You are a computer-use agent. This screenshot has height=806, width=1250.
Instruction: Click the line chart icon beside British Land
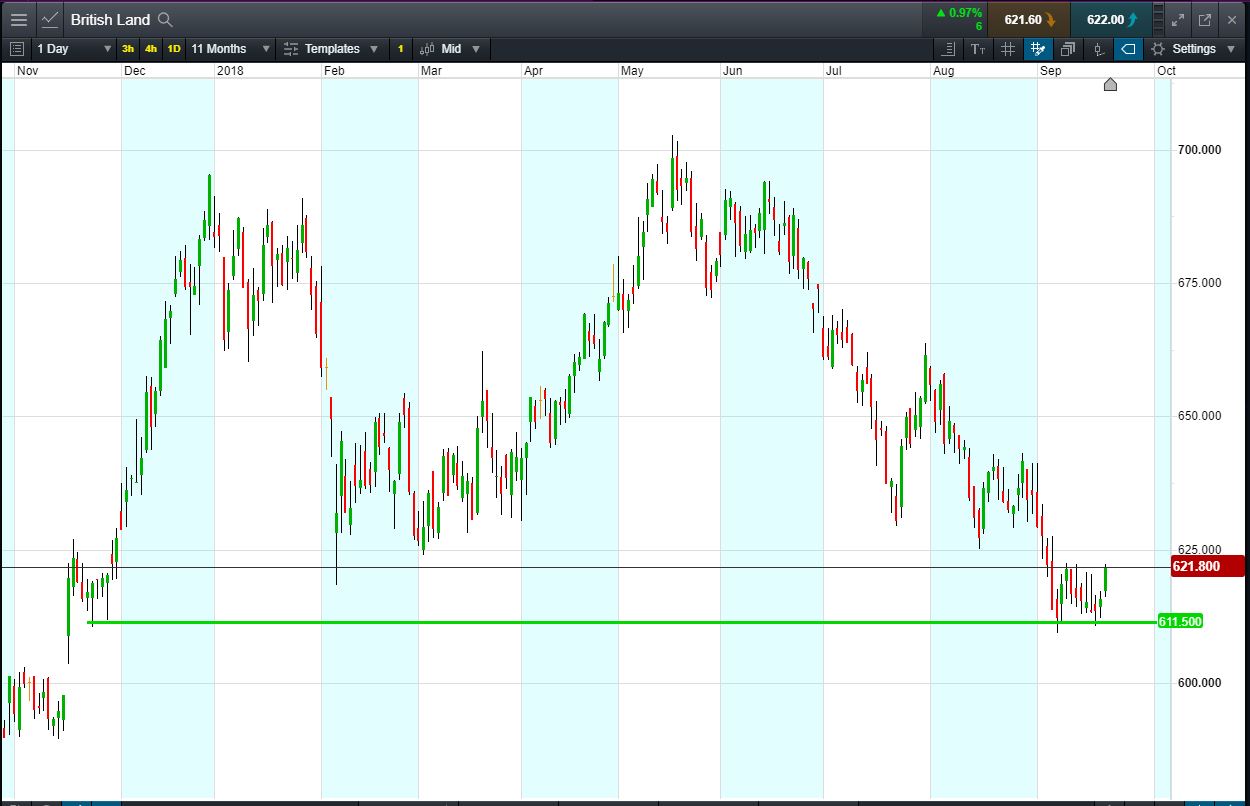pos(50,19)
